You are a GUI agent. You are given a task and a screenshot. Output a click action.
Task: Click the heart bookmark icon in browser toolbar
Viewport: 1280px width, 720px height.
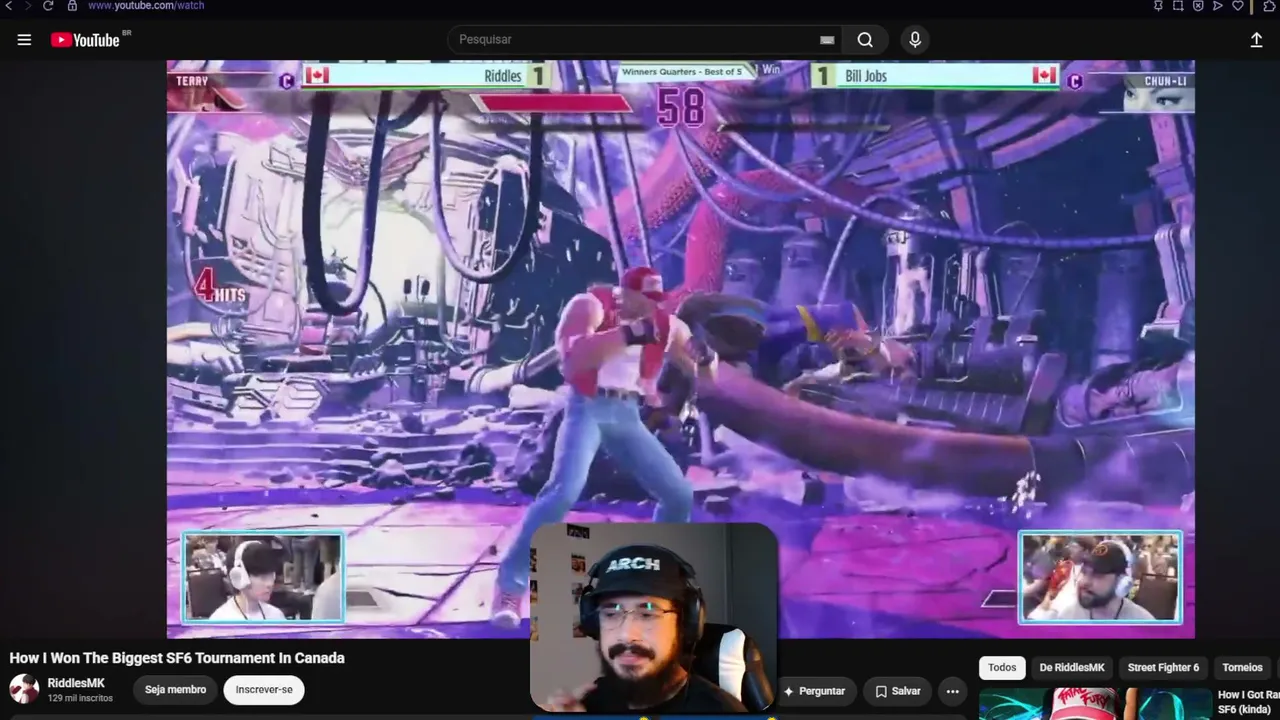click(x=1237, y=6)
